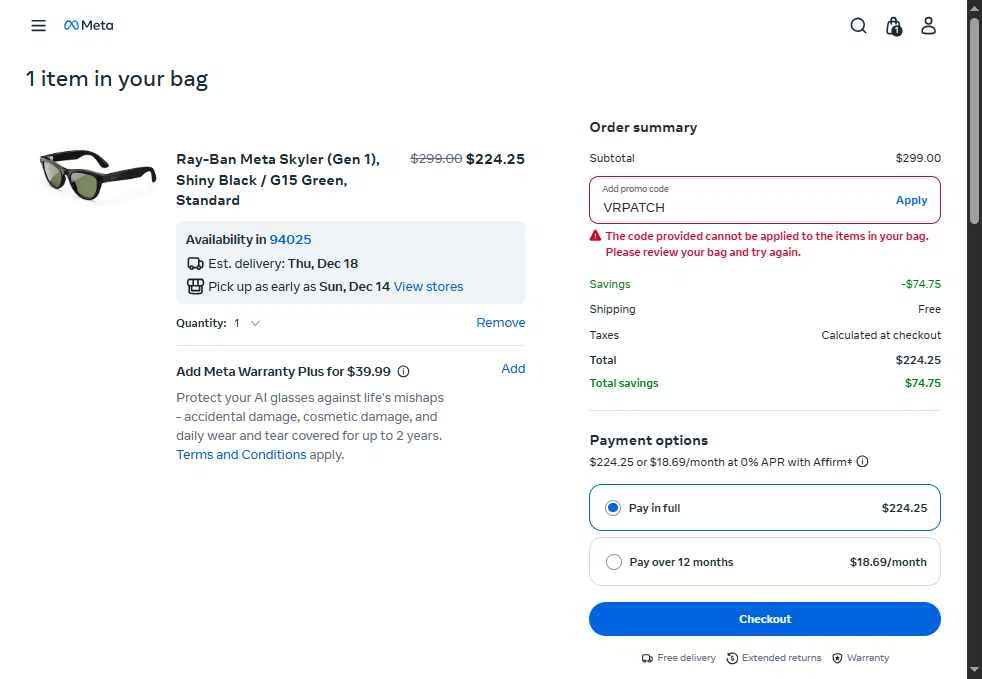Open the user account icon

pyautogui.click(x=928, y=26)
